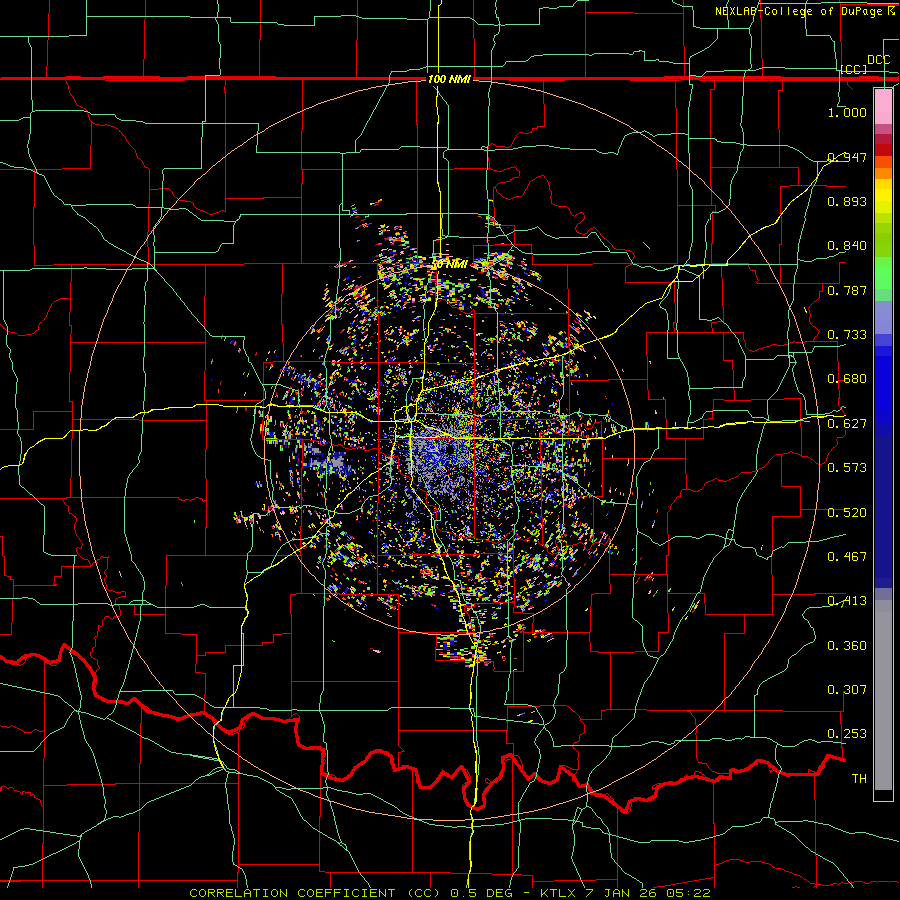This screenshot has width=900, height=900.
Task: Select the 0.253 scale value
Action: (x=847, y=734)
